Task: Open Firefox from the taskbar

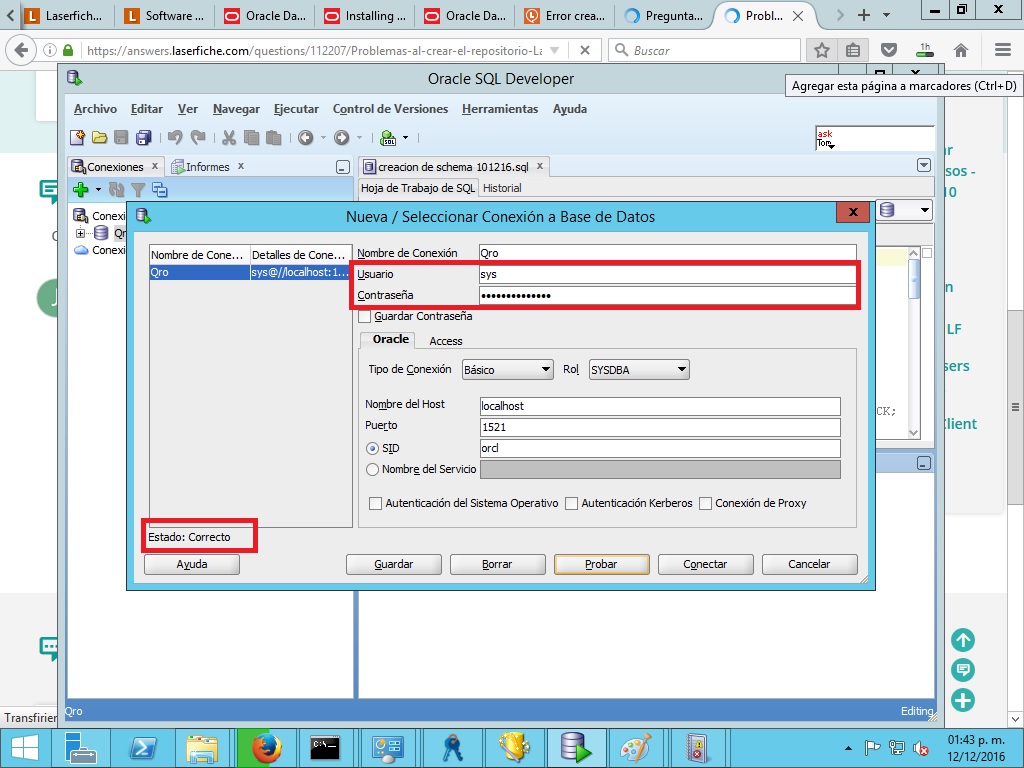Action: pyautogui.click(x=267, y=748)
